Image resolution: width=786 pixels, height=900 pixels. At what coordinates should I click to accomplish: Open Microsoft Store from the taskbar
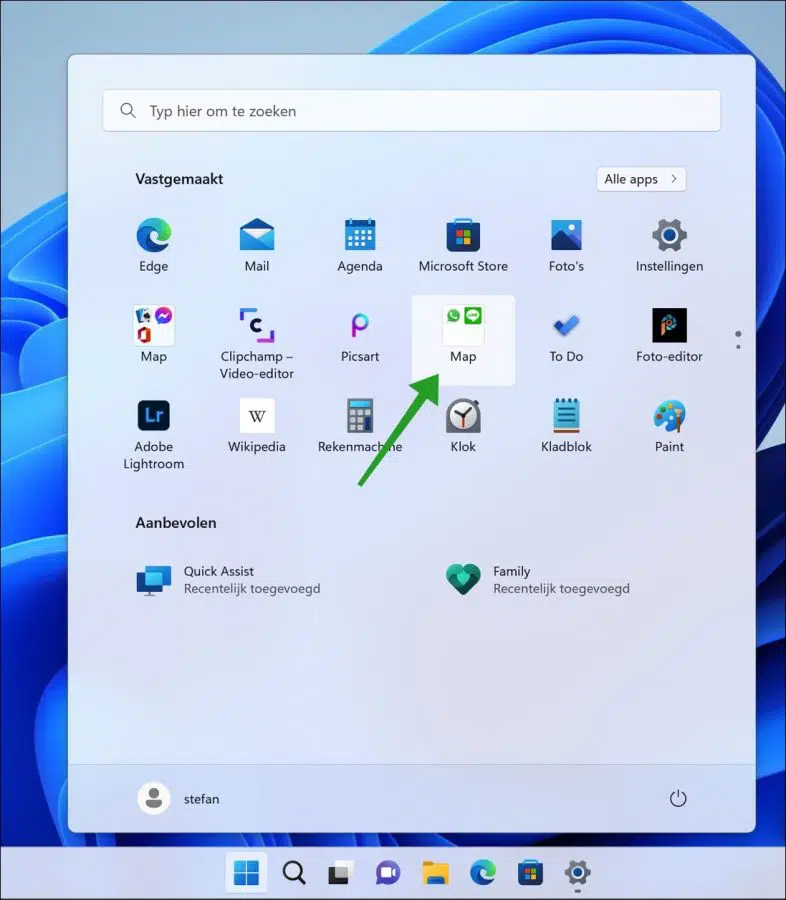tap(530, 873)
